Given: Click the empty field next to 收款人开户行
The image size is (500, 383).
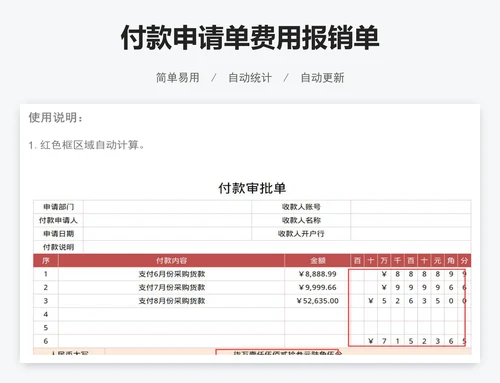Looking at the screenshot, I should (x=411, y=234).
